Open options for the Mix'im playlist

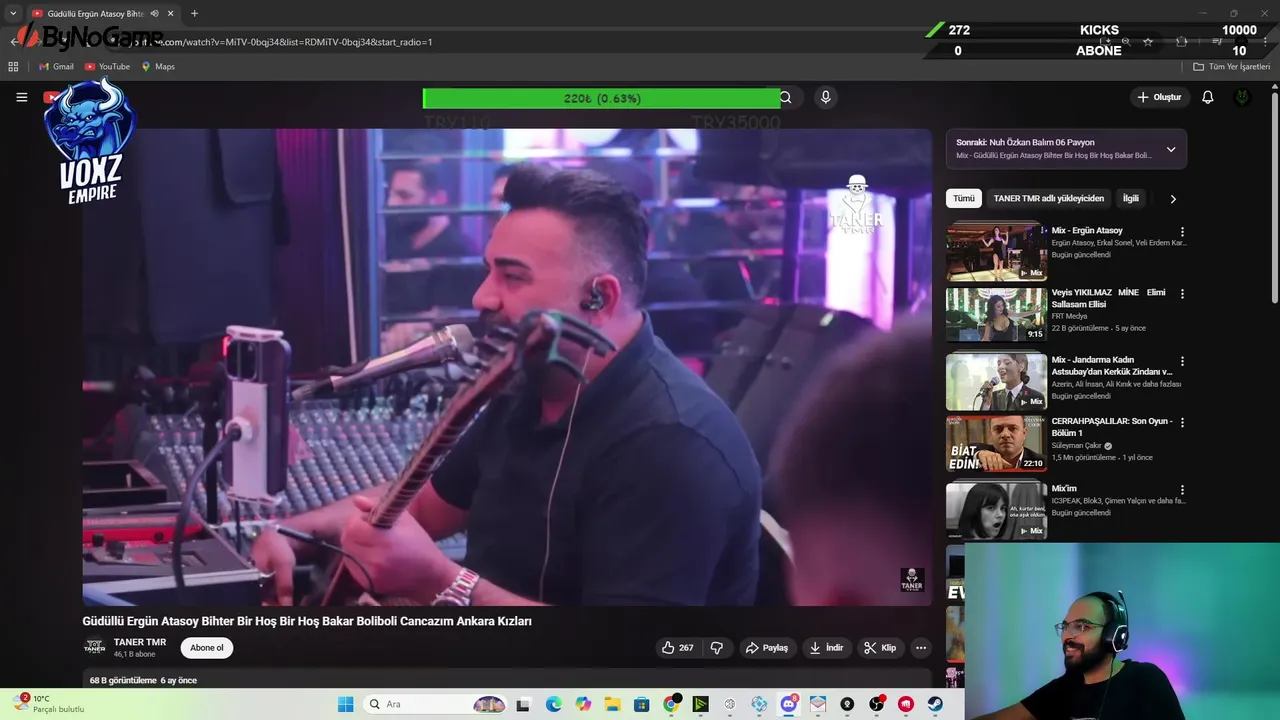pos(1182,490)
